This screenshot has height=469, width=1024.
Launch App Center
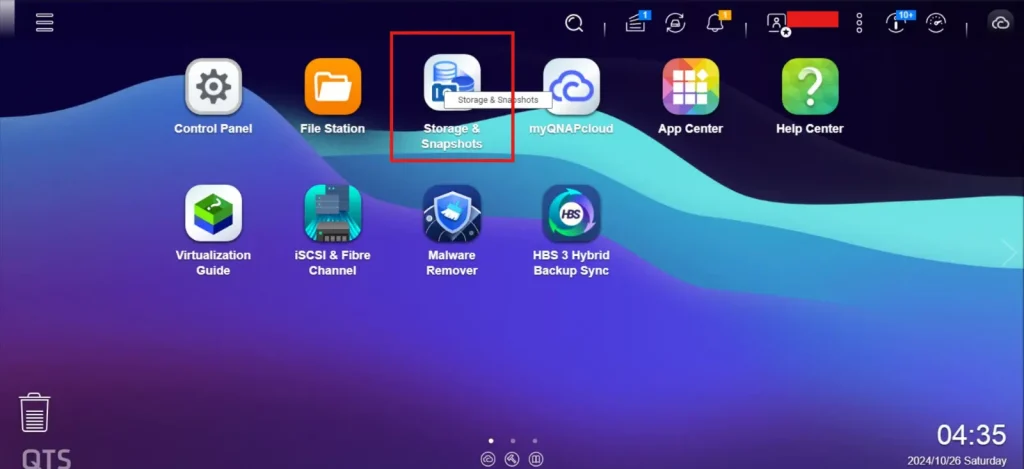coord(690,87)
